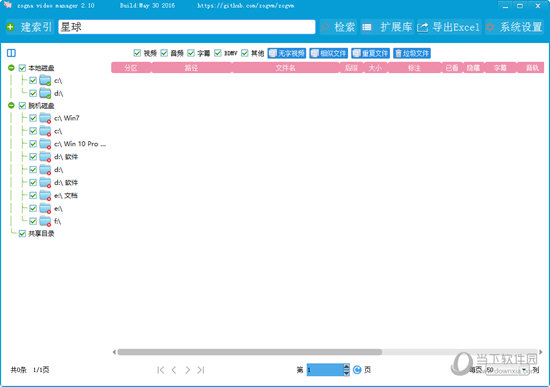The width and height of the screenshot is (550, 387).
Task: Open the per-page count dropdown showing 50
Action: coord(524,370)
